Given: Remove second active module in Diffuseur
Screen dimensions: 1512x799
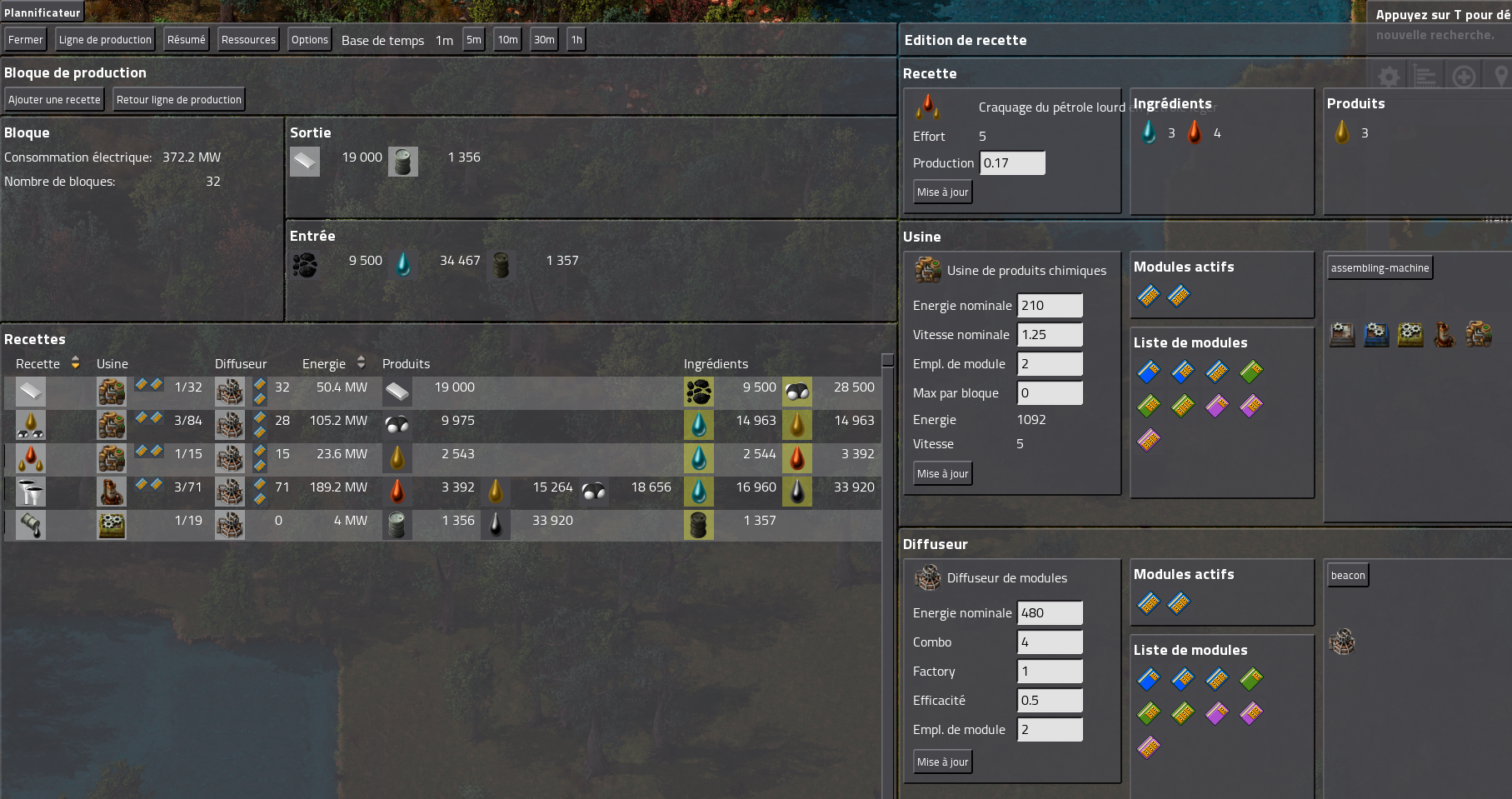Looking at the screenshot, I should click(x=1179, y=603).
